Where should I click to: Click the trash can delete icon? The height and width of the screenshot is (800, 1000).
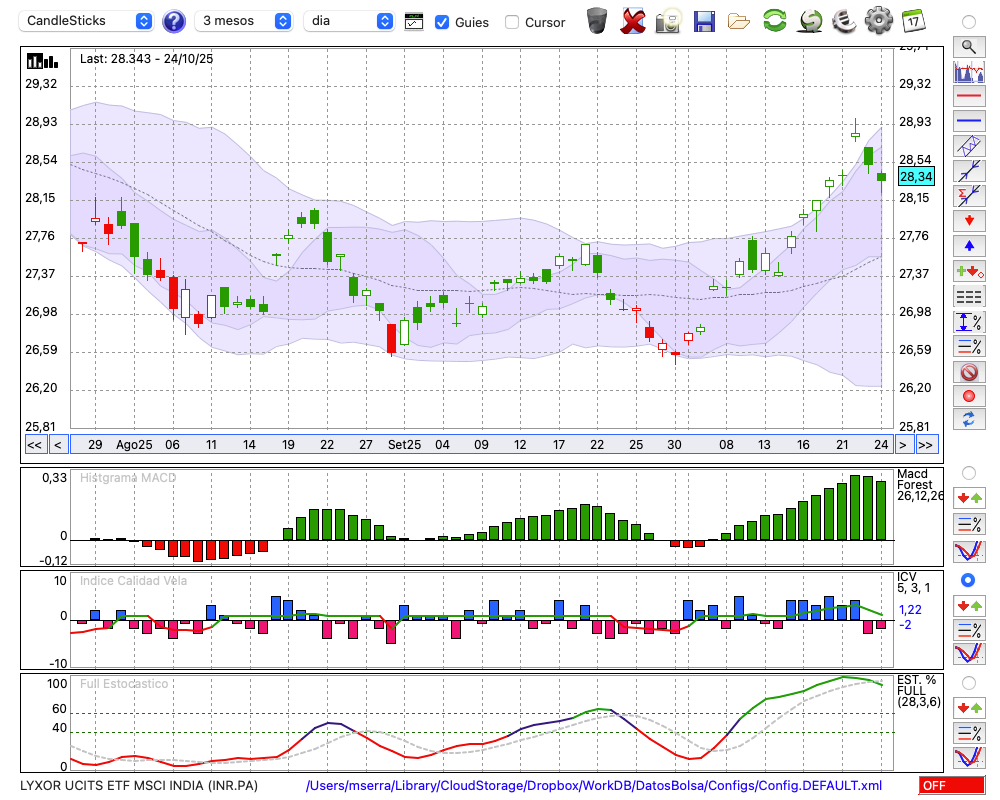(597, 20)
